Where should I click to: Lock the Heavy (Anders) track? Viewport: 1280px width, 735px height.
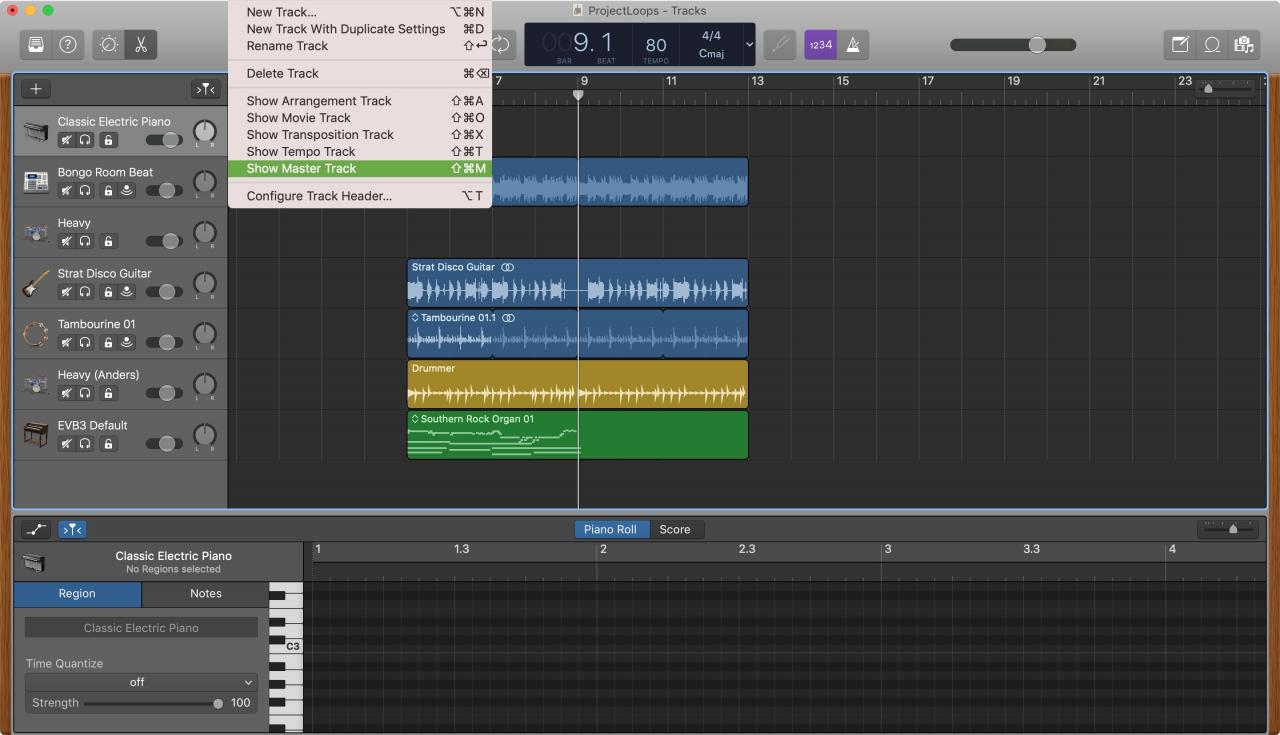(x=108, y=393)
